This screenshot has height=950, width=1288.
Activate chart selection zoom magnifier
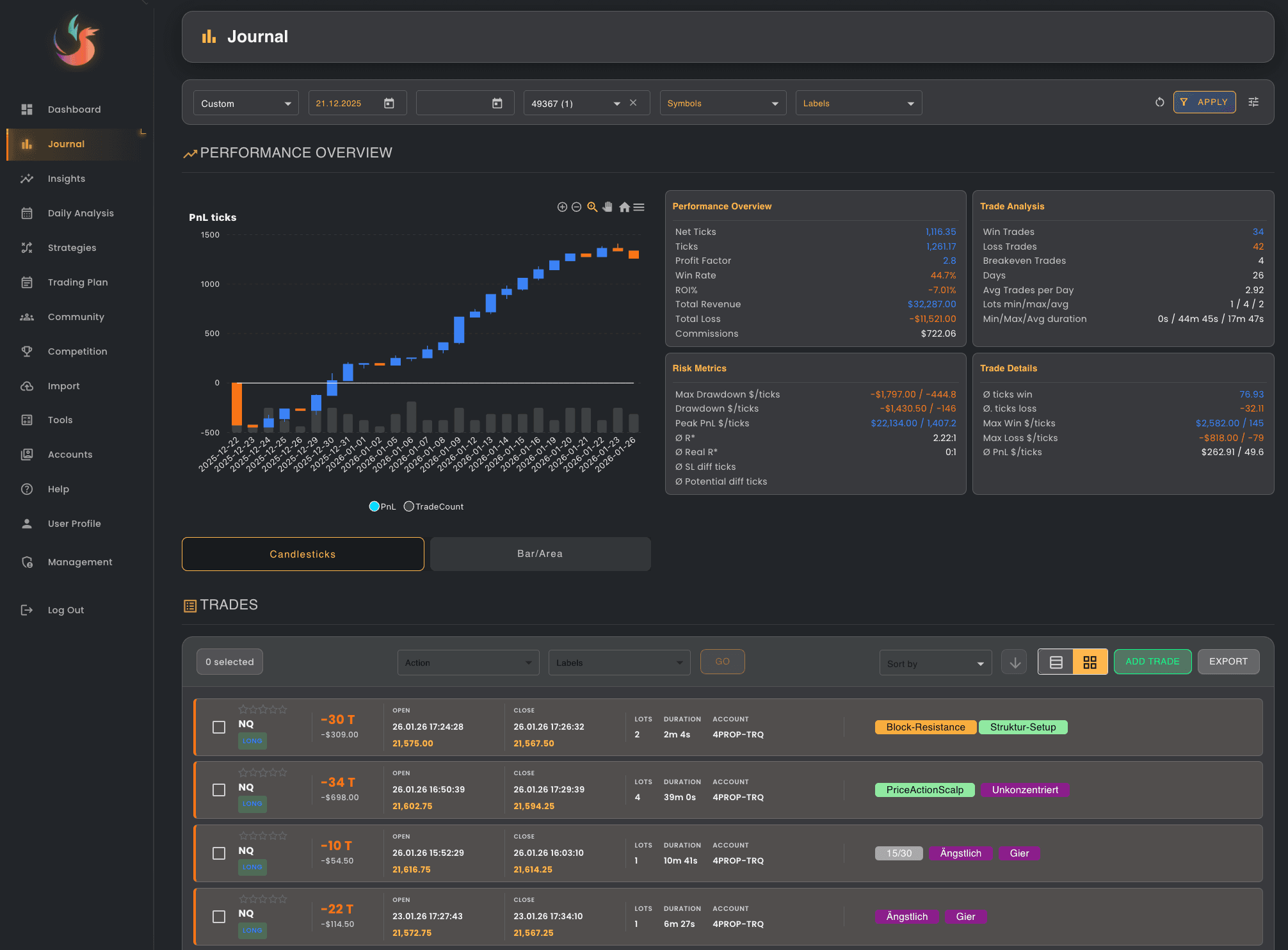[592, 207]
